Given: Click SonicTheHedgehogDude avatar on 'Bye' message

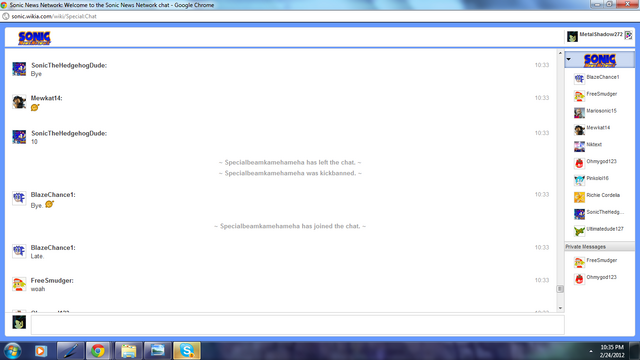Looking at the screenshot, I should click(x=19, y=69).
